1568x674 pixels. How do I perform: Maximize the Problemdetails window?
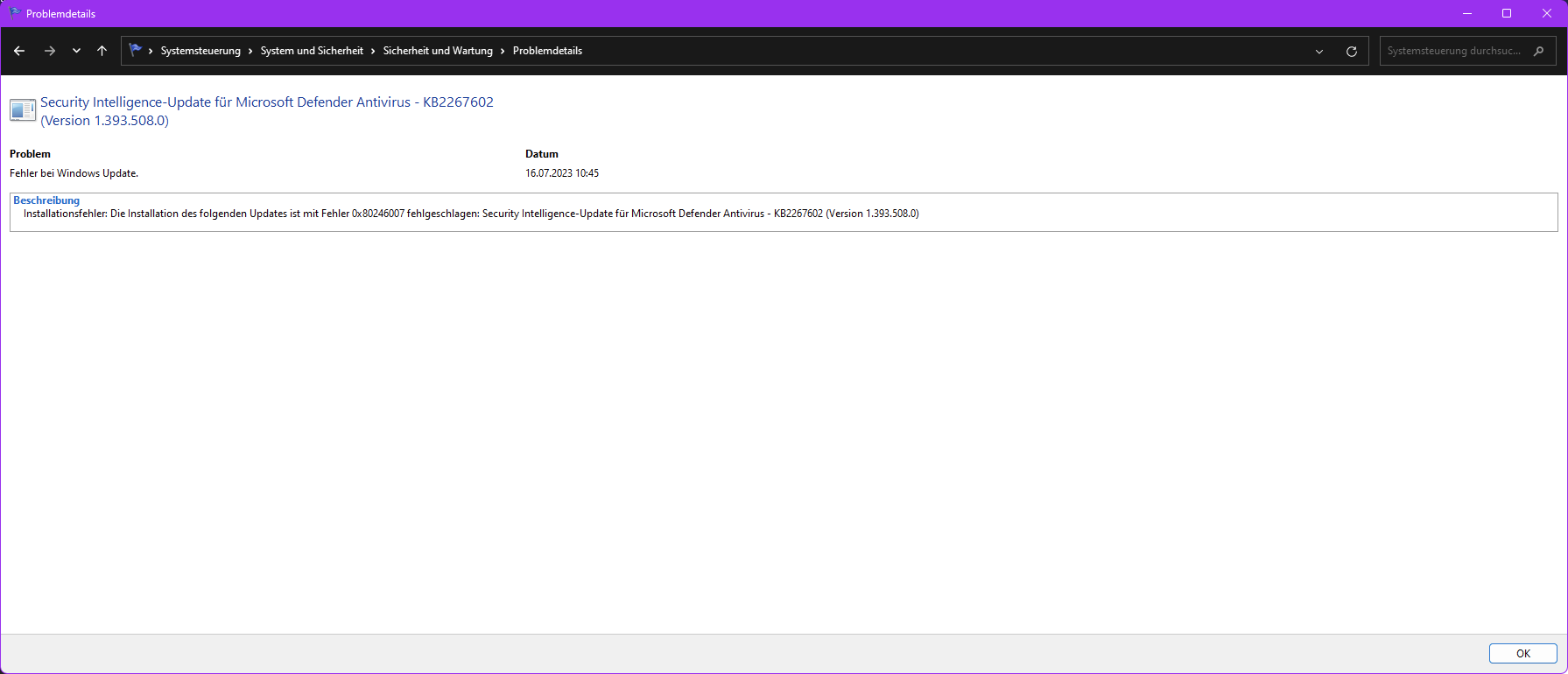click(x=1507, y=13)
